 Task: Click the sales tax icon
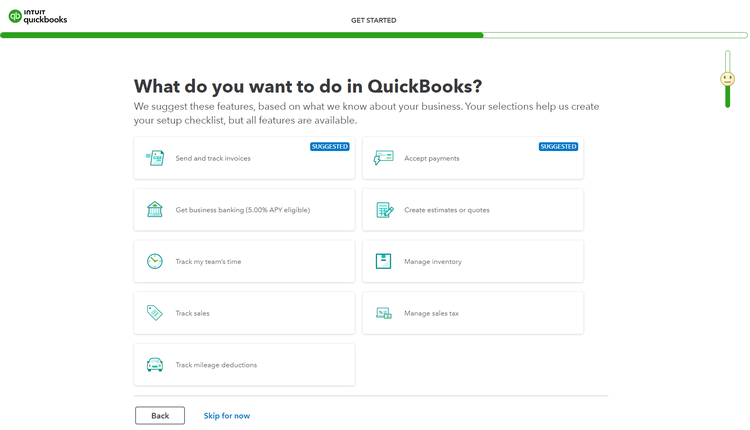(x=384, y=313)
